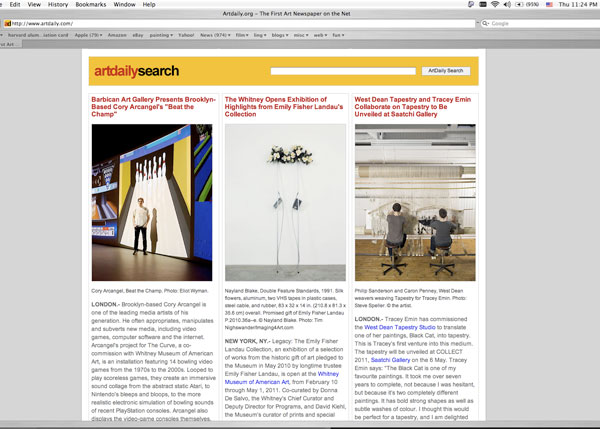Click the artdaily search text field
The image size is (600, 429).
343,71
